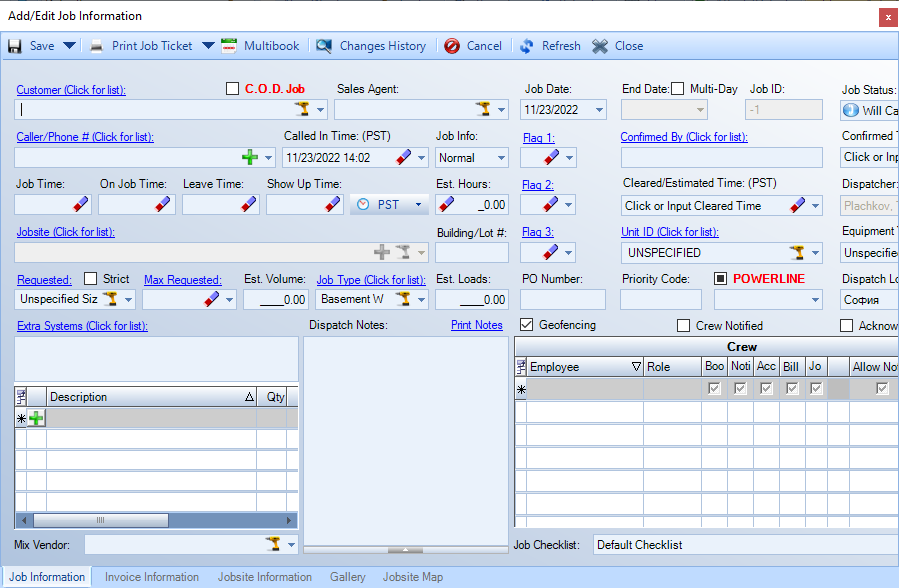Click the Dispatch Notes text area
Viewport: 899px width, 588px height.
click(405, 440)
